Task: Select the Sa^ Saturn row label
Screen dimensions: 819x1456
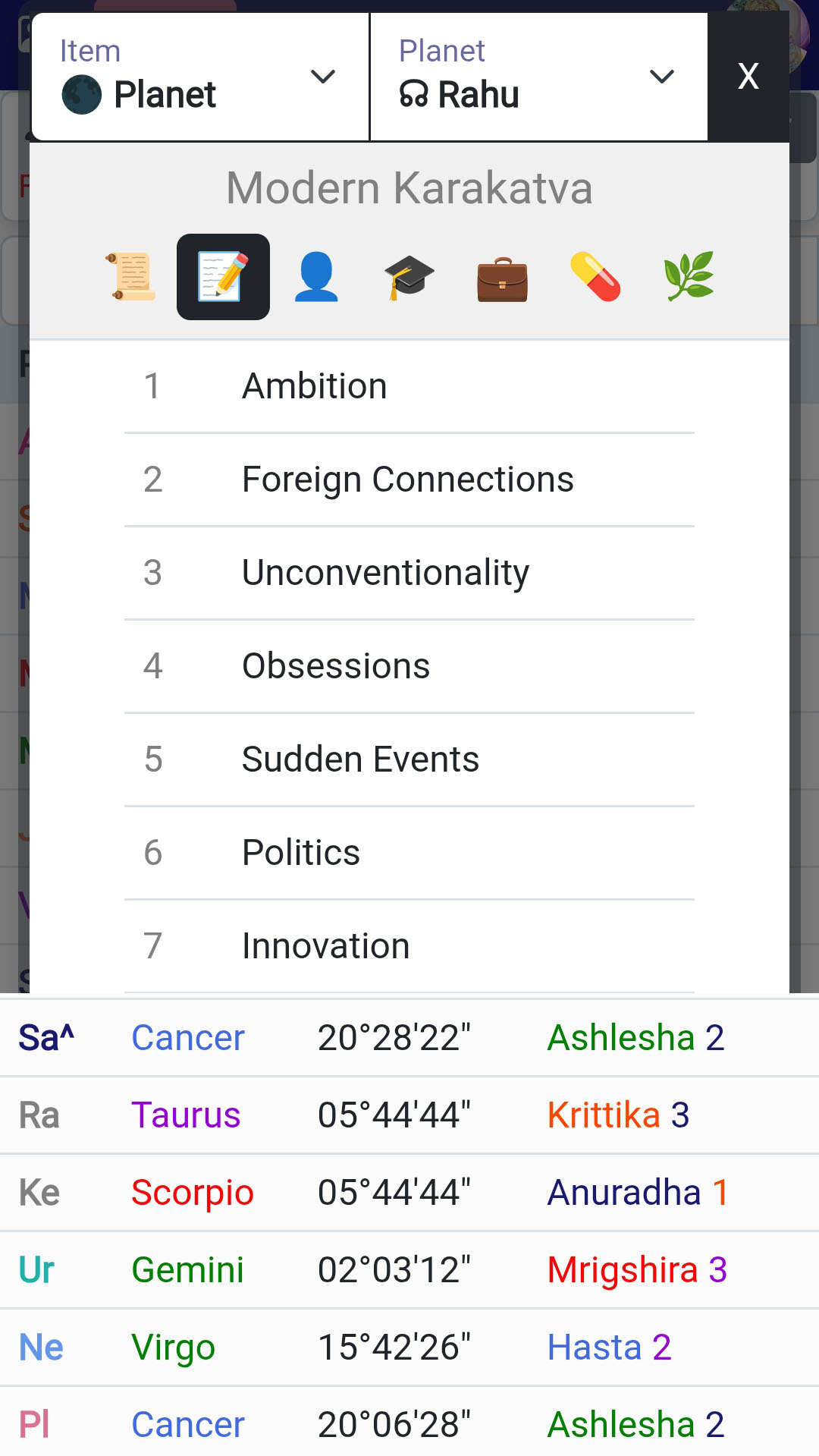Action: pyautogui.click(x=46, y=1038)
